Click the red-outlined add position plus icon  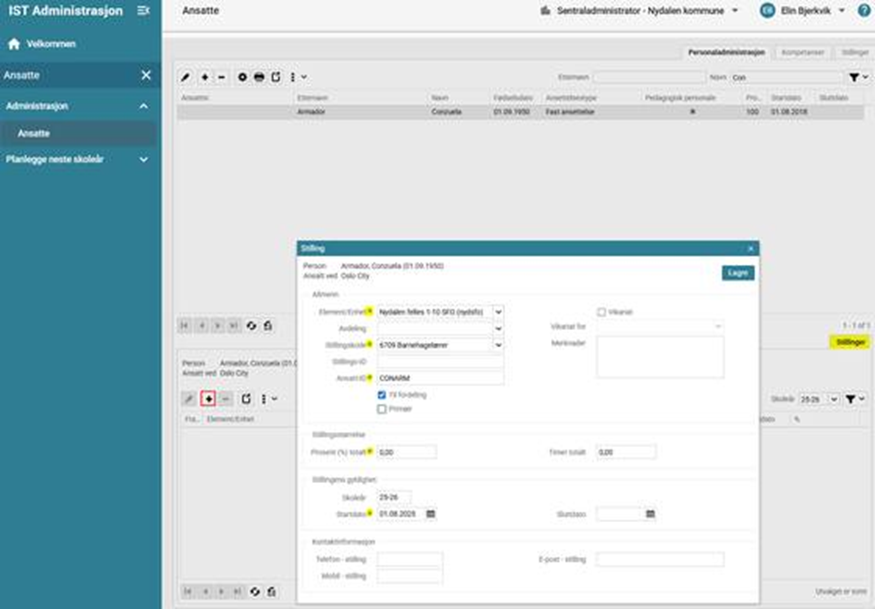[209, 398]
